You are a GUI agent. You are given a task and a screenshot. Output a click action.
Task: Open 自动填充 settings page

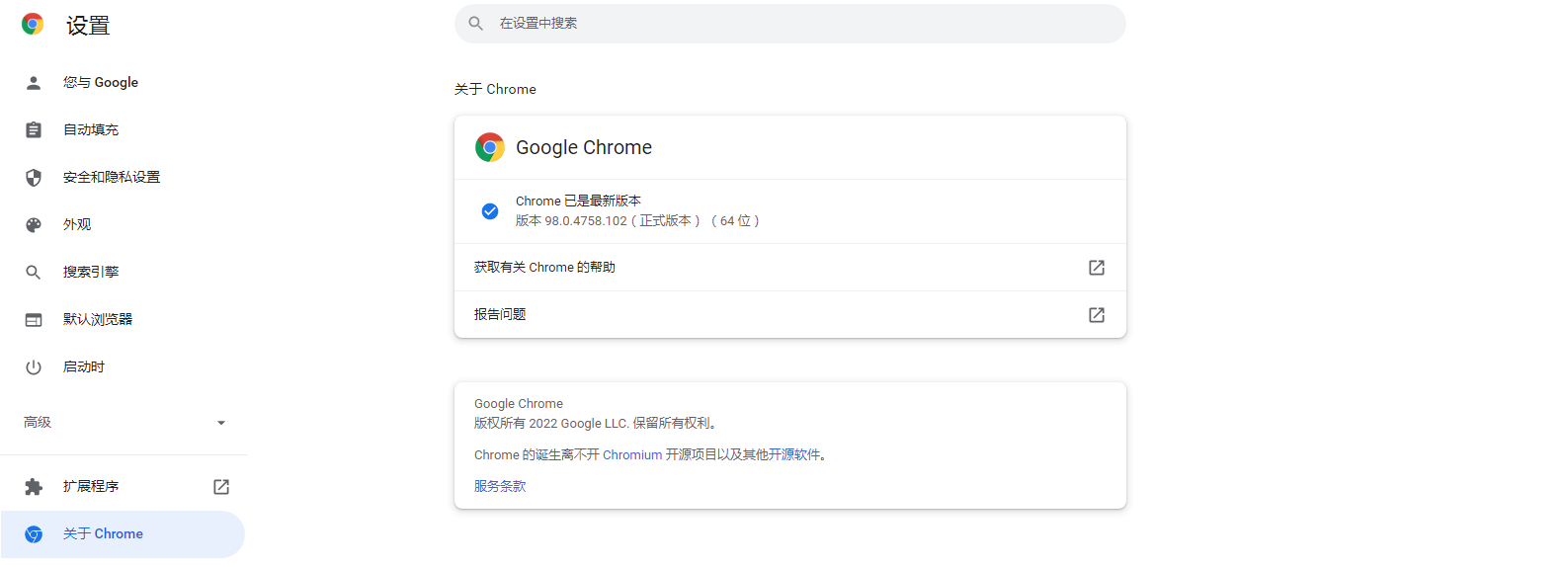[x=123, y=130]
